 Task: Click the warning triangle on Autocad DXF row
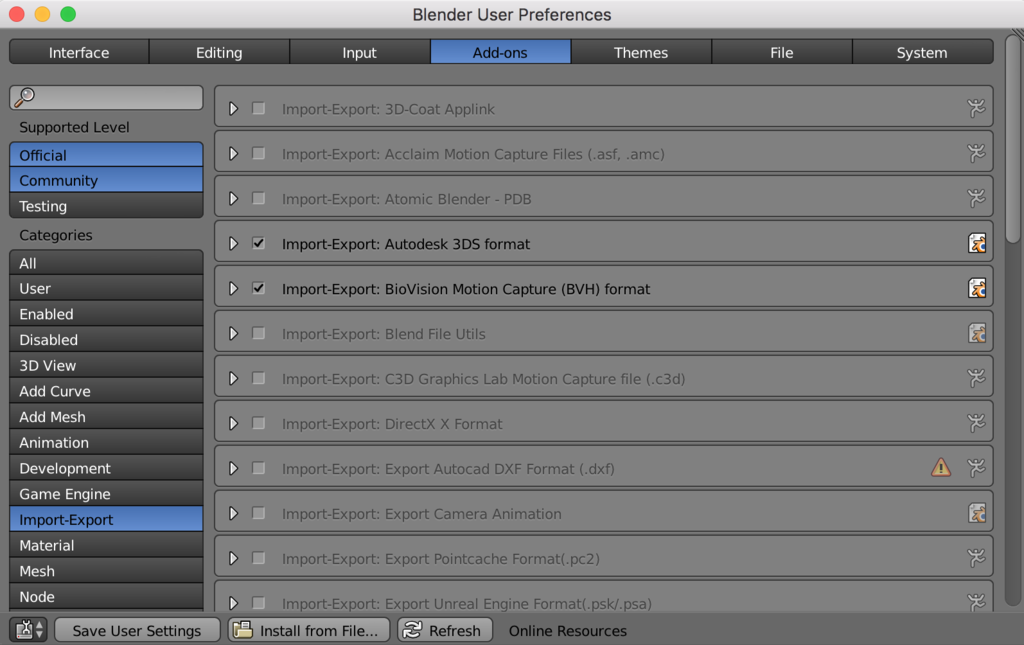[x=940, y=467]
